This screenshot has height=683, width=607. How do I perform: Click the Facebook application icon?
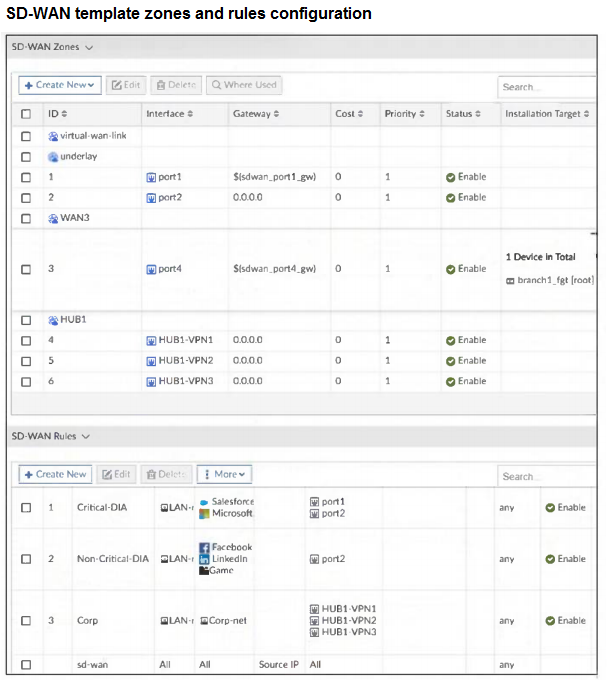click(x=204, y=548)
